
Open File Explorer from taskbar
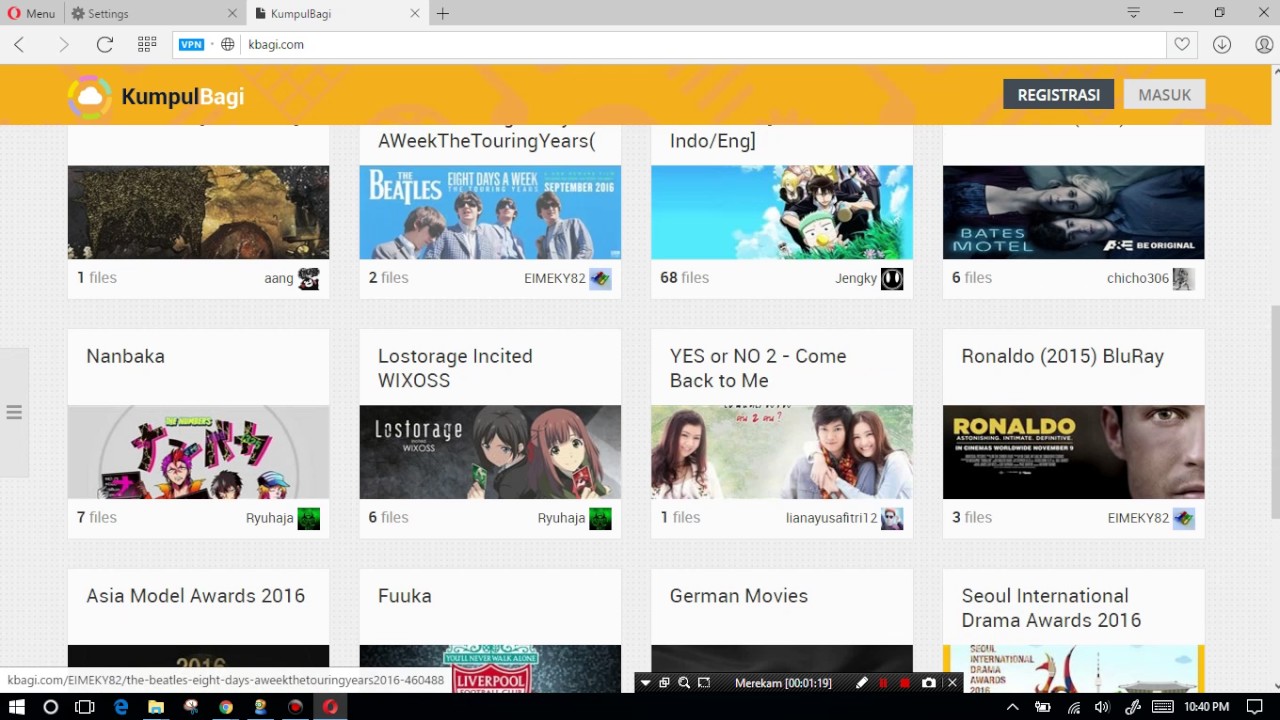pyautogui.click(x=156, y=706)
